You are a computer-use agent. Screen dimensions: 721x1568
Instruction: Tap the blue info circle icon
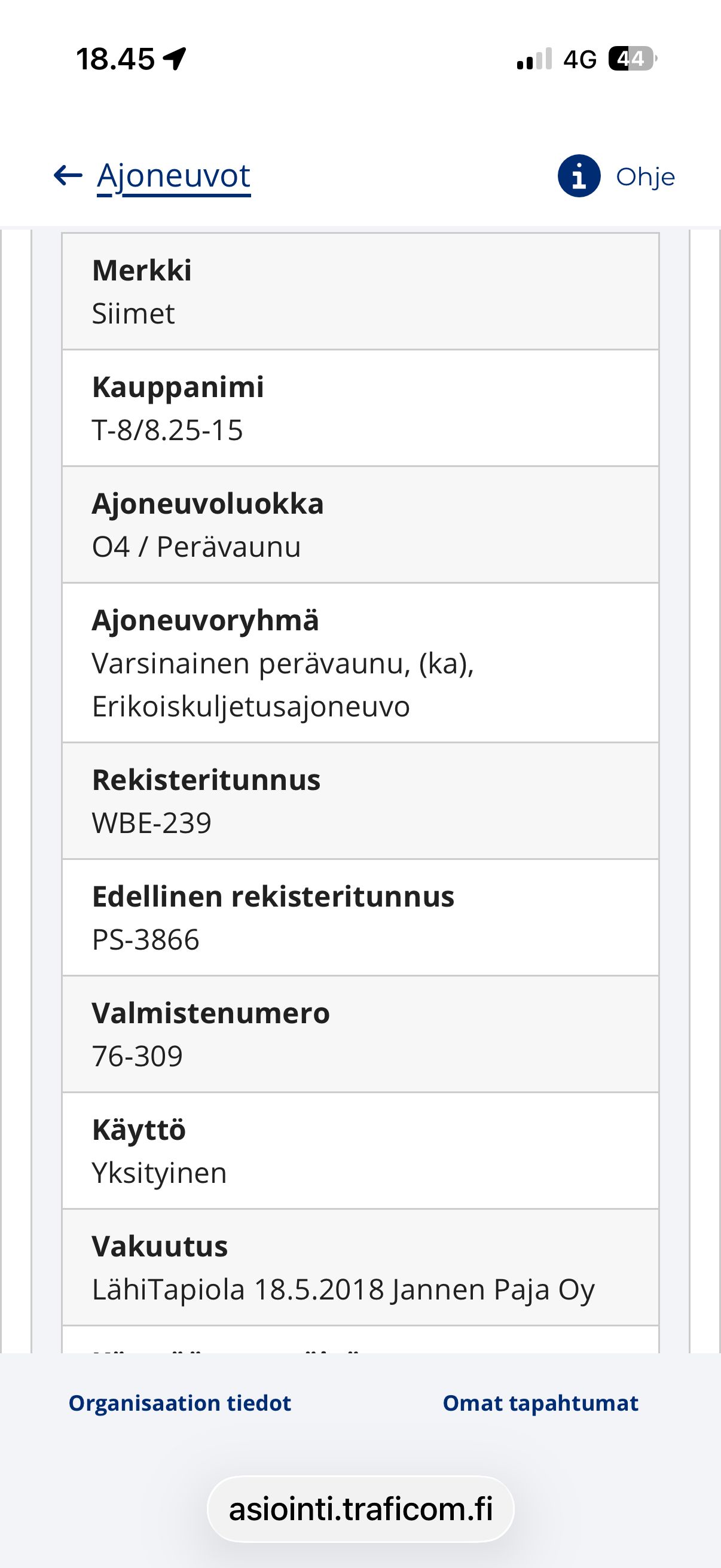(579, 176)
